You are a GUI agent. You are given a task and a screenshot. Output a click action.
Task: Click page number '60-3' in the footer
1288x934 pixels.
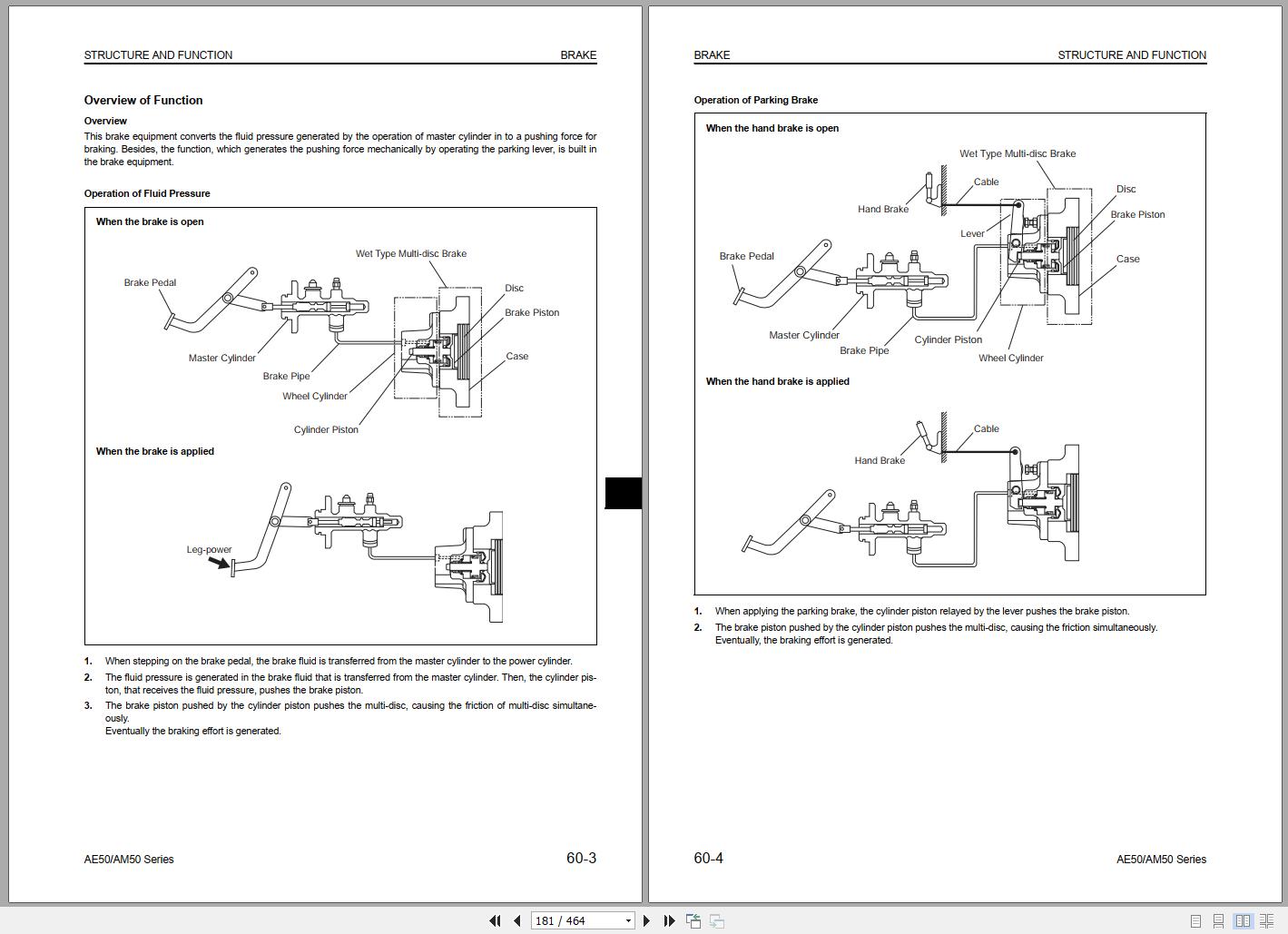582,858
